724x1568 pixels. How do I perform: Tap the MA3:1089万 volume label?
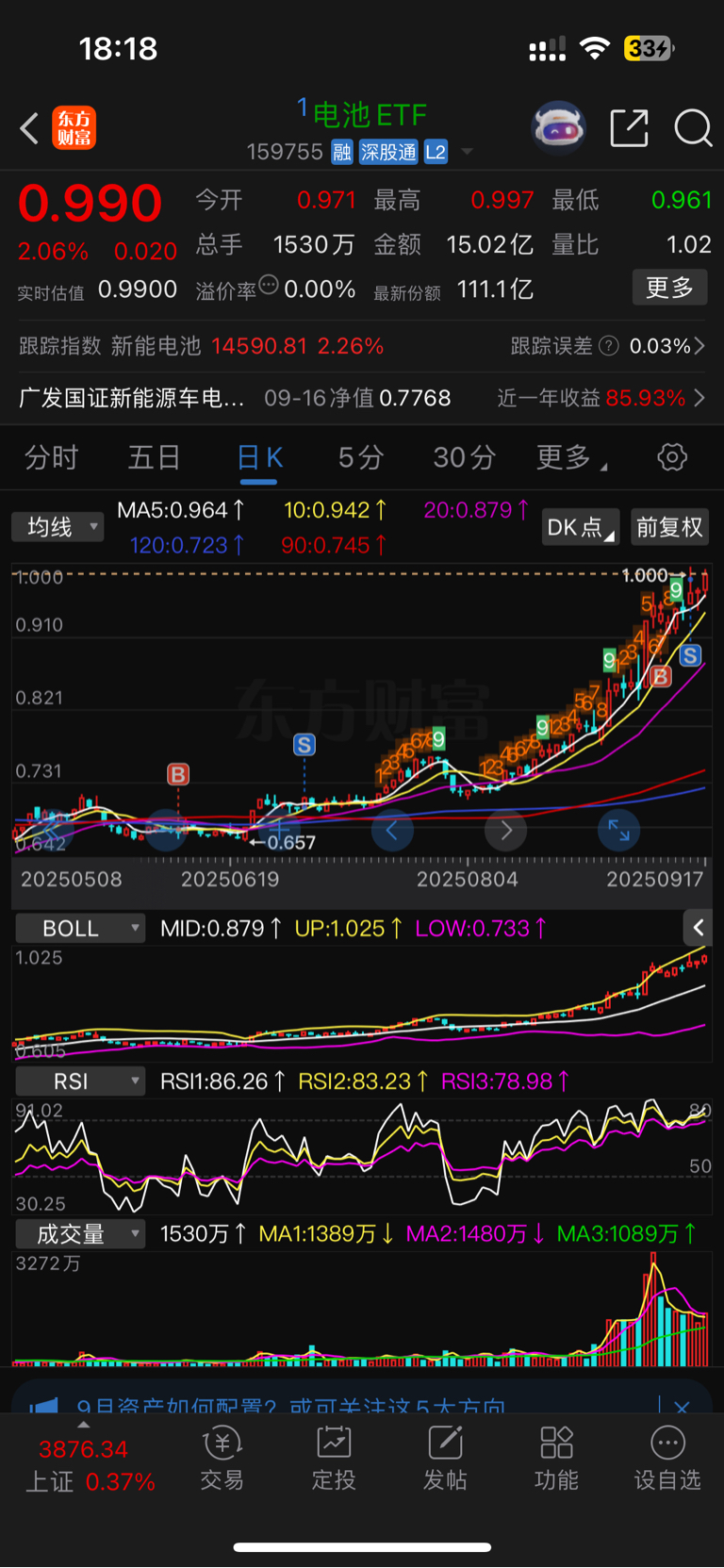(627, 1233)
